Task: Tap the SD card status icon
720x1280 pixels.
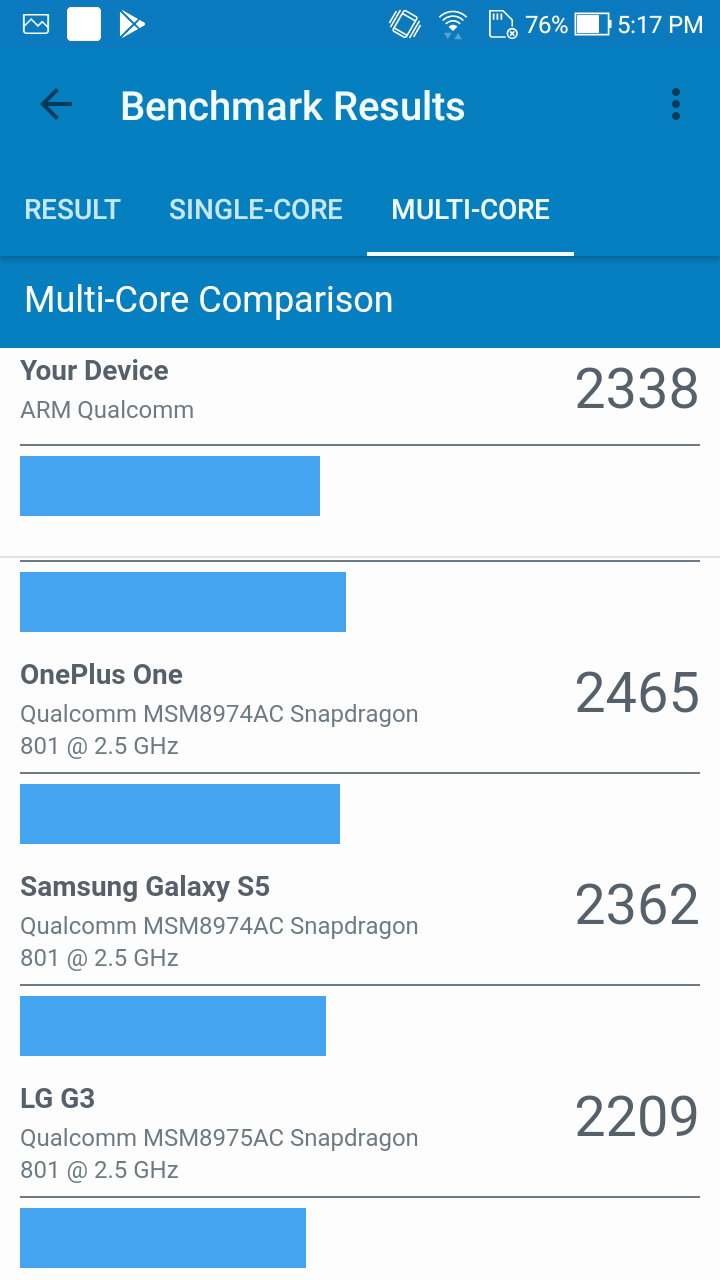Action: tap(502, 24)
